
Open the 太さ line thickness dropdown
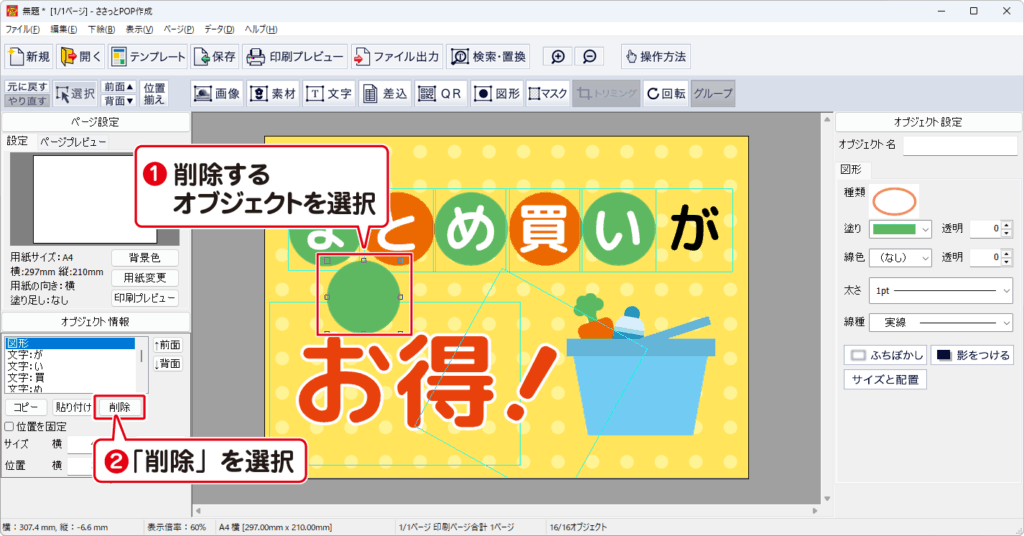(1004, 291)
